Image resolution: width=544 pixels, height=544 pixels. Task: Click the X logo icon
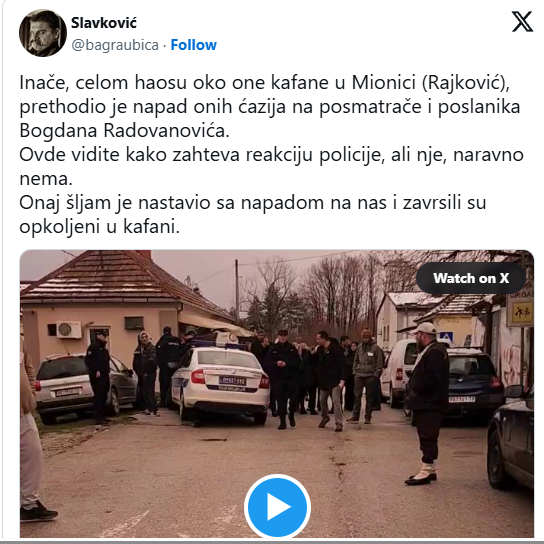522,22
